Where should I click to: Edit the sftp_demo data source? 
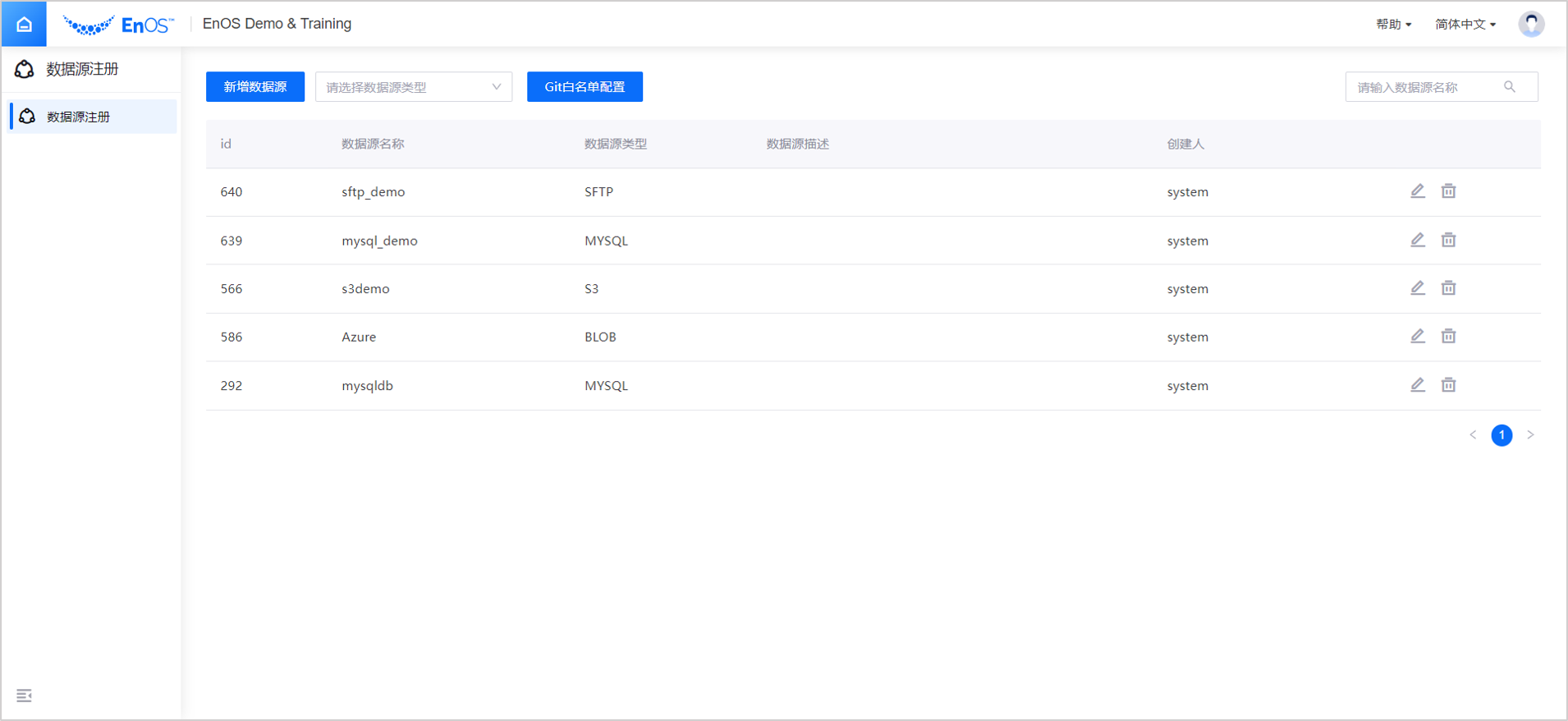(x=1417, y=191)
